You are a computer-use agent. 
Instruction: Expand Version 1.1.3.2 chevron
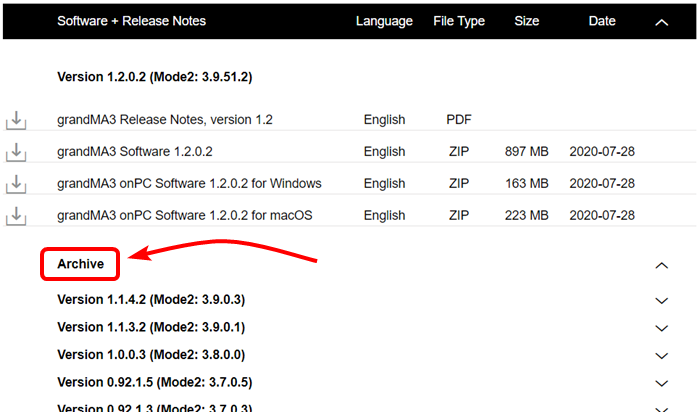coord(661,328)
